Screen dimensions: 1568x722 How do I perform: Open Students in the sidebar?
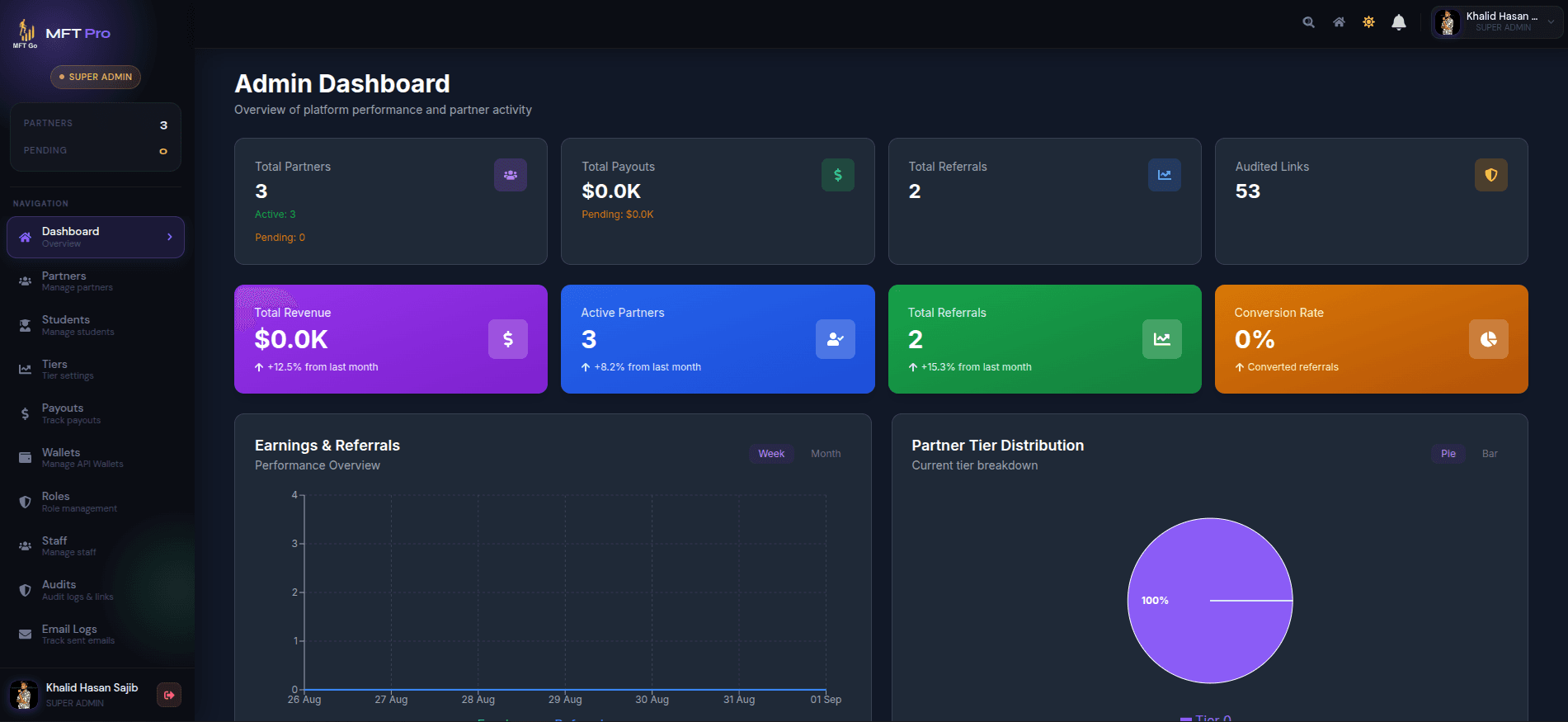pyautogui.click(x=96, y=325)
